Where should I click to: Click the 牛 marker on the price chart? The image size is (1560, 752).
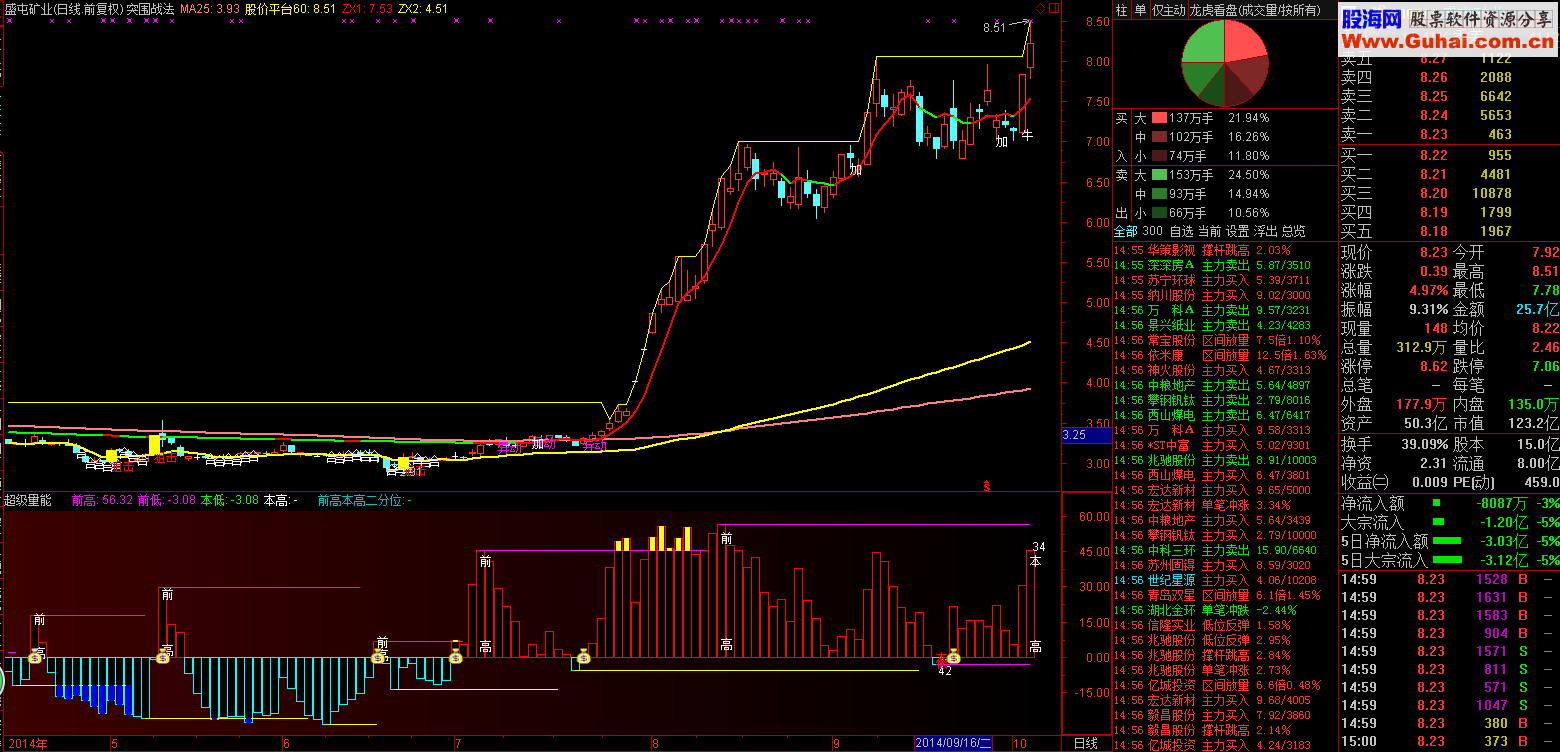click(x=1026, y=135)
